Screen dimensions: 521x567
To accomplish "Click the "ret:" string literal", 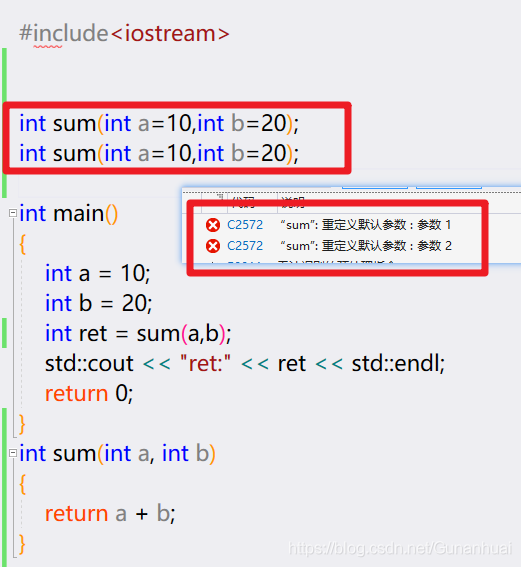I will [x=205, y=363].
